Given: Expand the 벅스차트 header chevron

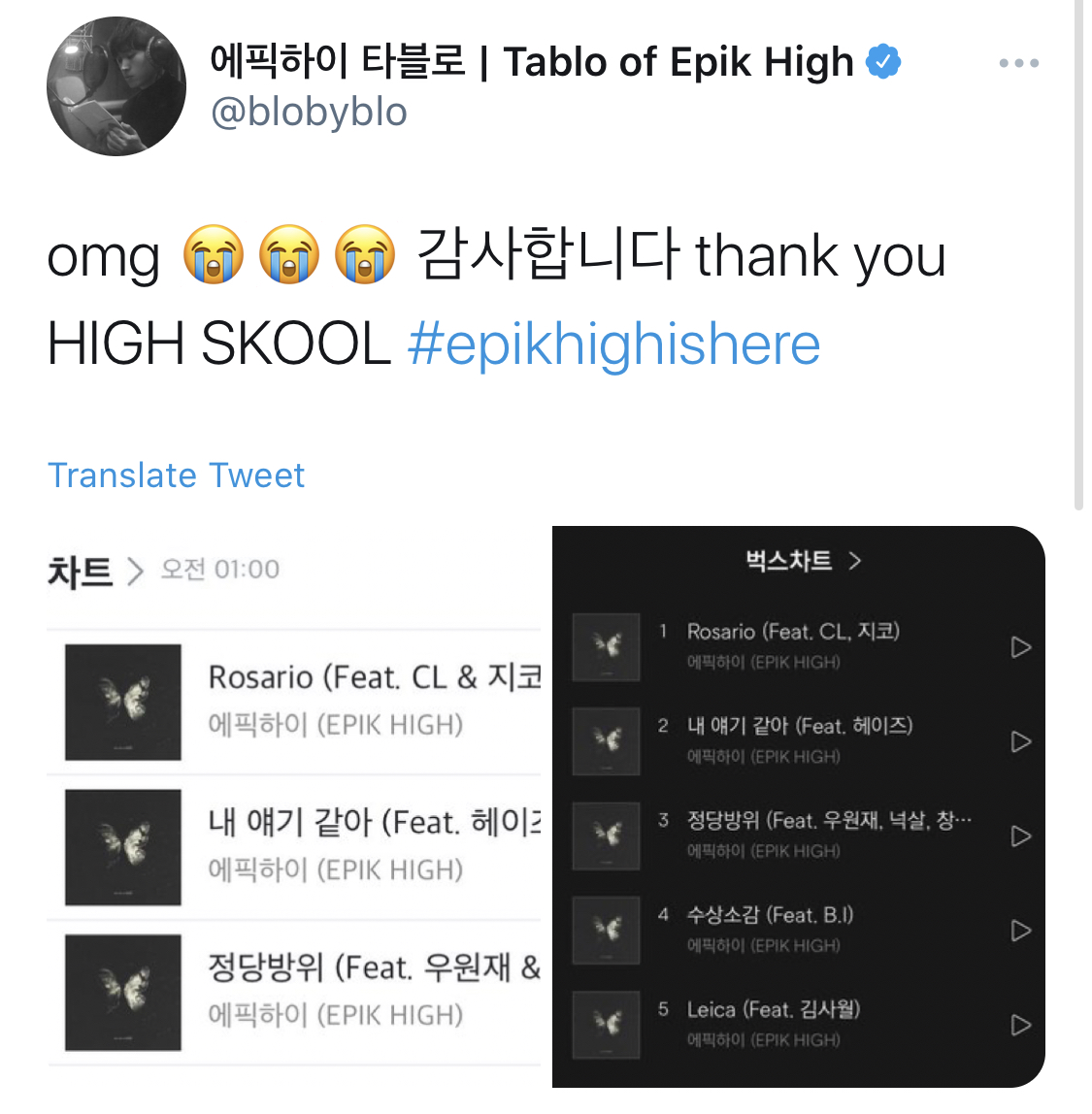Looking at the screenshot, I should click(855, 561).
